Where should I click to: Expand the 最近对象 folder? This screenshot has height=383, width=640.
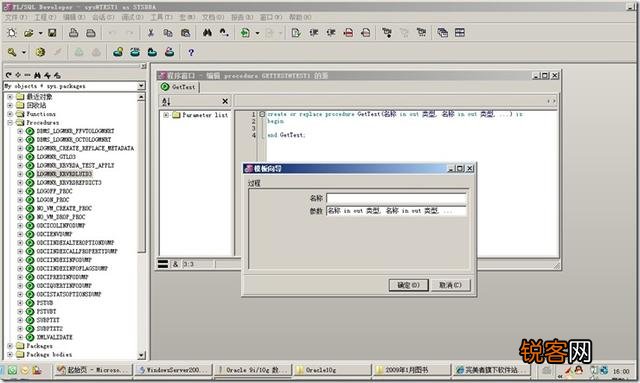click(10, 97)
